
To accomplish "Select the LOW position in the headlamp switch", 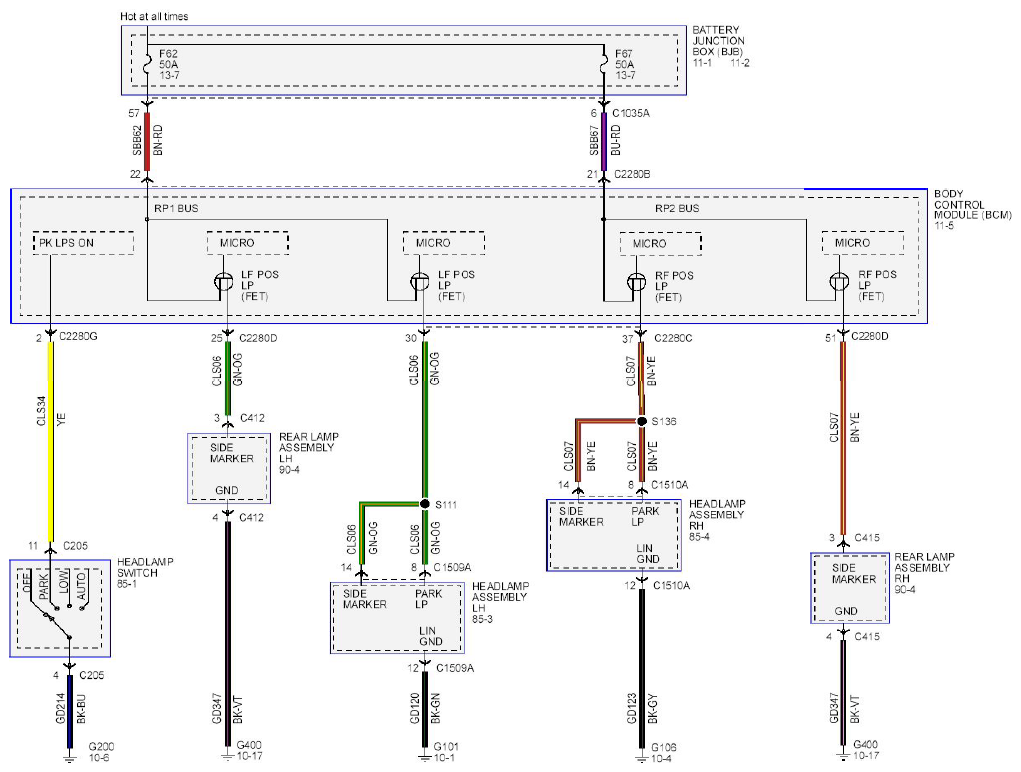I will point(64,583).
